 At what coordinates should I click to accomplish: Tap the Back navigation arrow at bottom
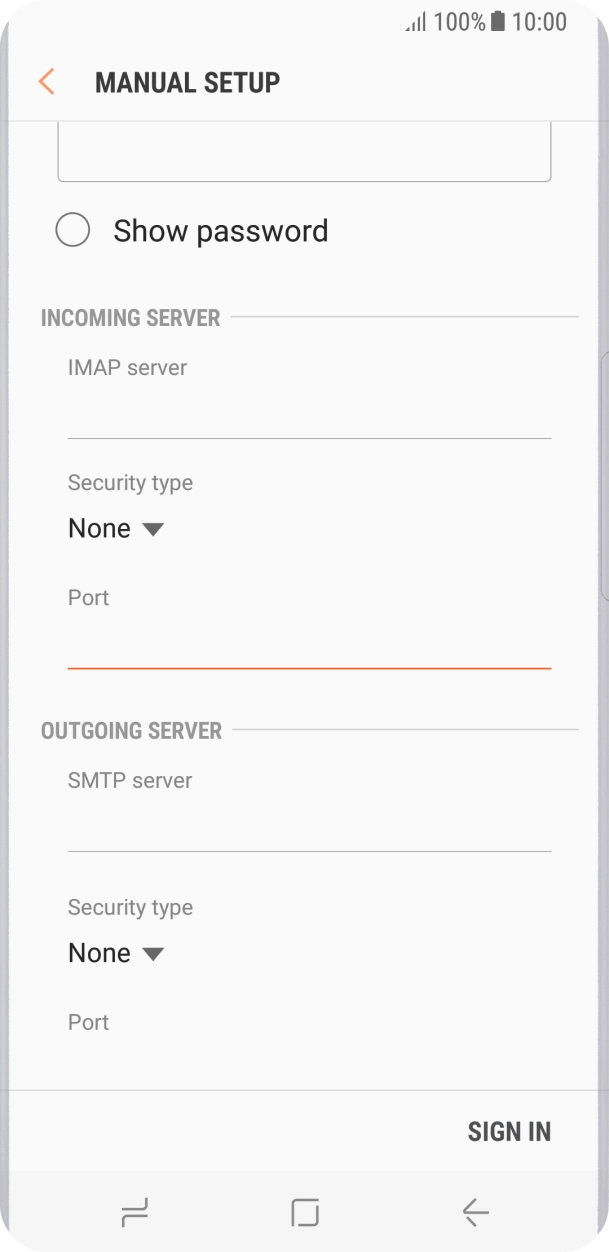point(474,1211)
